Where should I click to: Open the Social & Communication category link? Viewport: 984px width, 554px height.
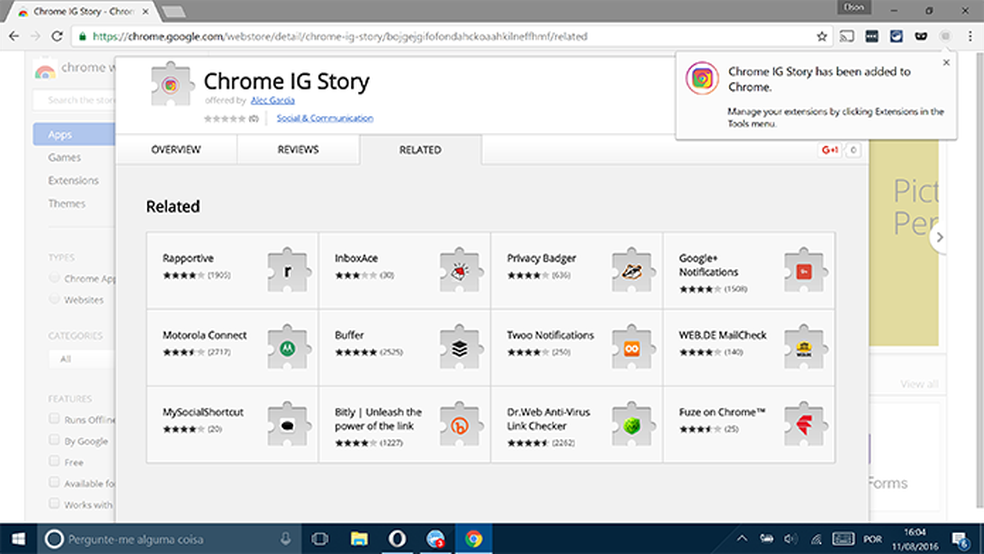pyautogui.click(x=325, y=118)
